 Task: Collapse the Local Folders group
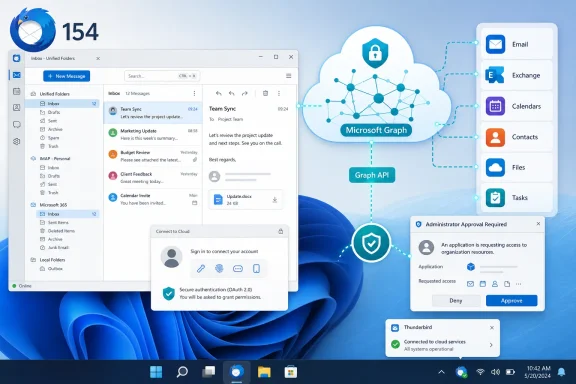[33, 260]
